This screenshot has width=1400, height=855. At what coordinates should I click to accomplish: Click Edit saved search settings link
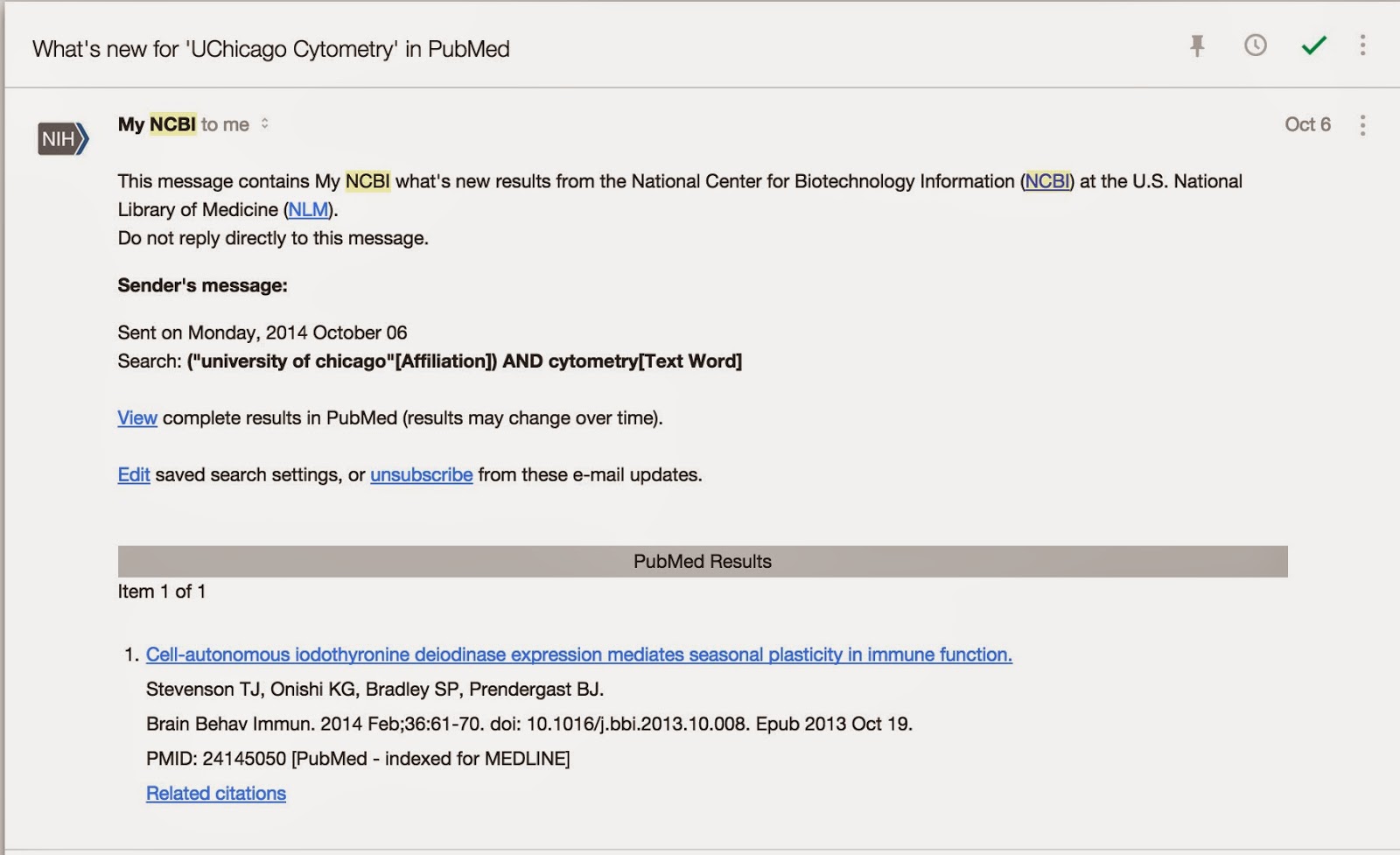[x=134, y=475]
